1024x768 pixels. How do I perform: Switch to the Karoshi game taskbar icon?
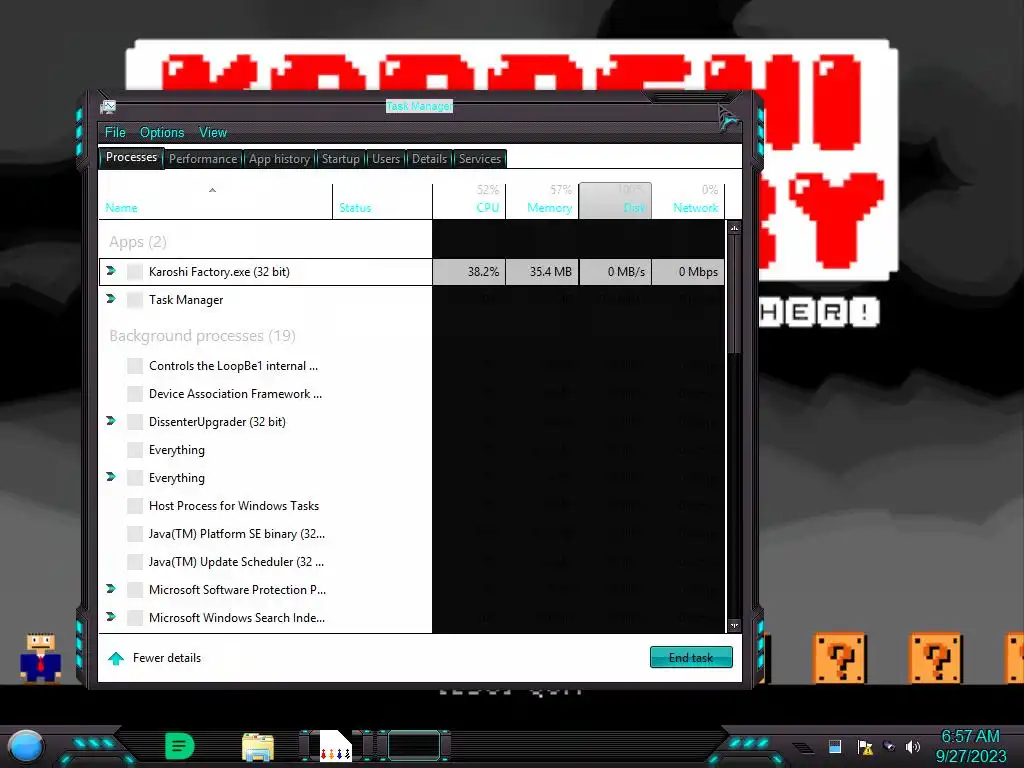click(x=335, y=746)
